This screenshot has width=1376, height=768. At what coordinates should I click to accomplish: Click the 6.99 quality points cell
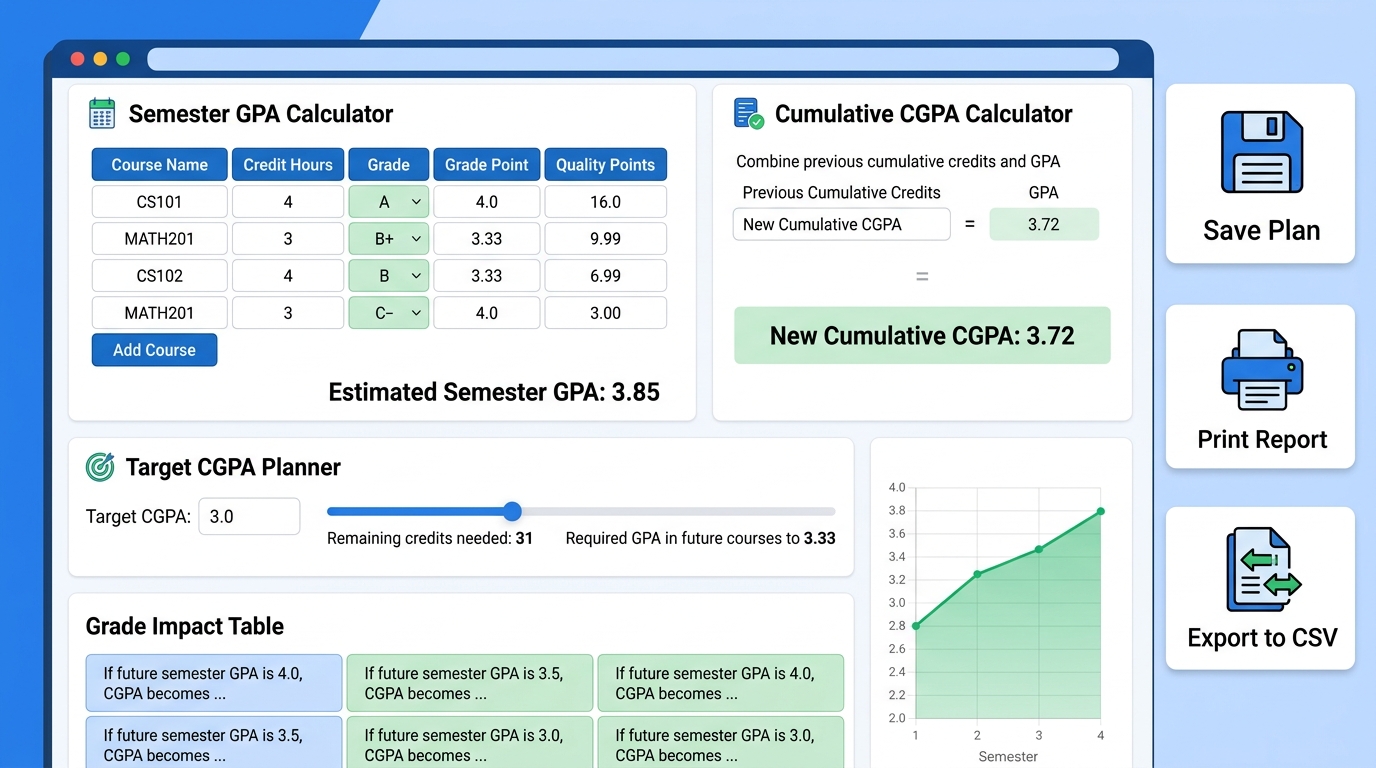[605, 276]
